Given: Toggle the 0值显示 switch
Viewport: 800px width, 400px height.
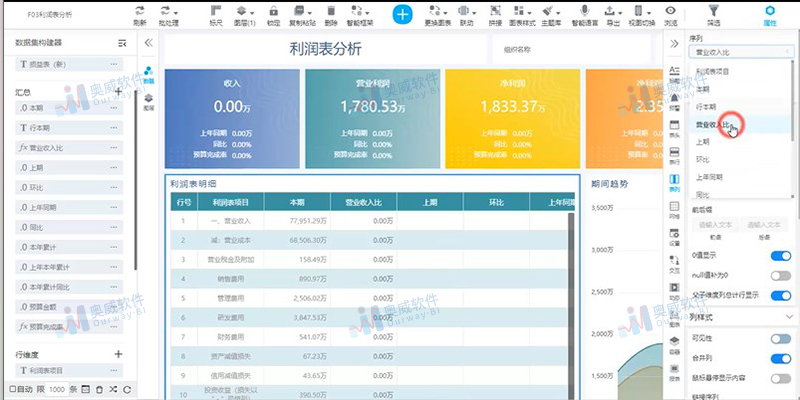Looking at the screenshot, I should (781, 256).
